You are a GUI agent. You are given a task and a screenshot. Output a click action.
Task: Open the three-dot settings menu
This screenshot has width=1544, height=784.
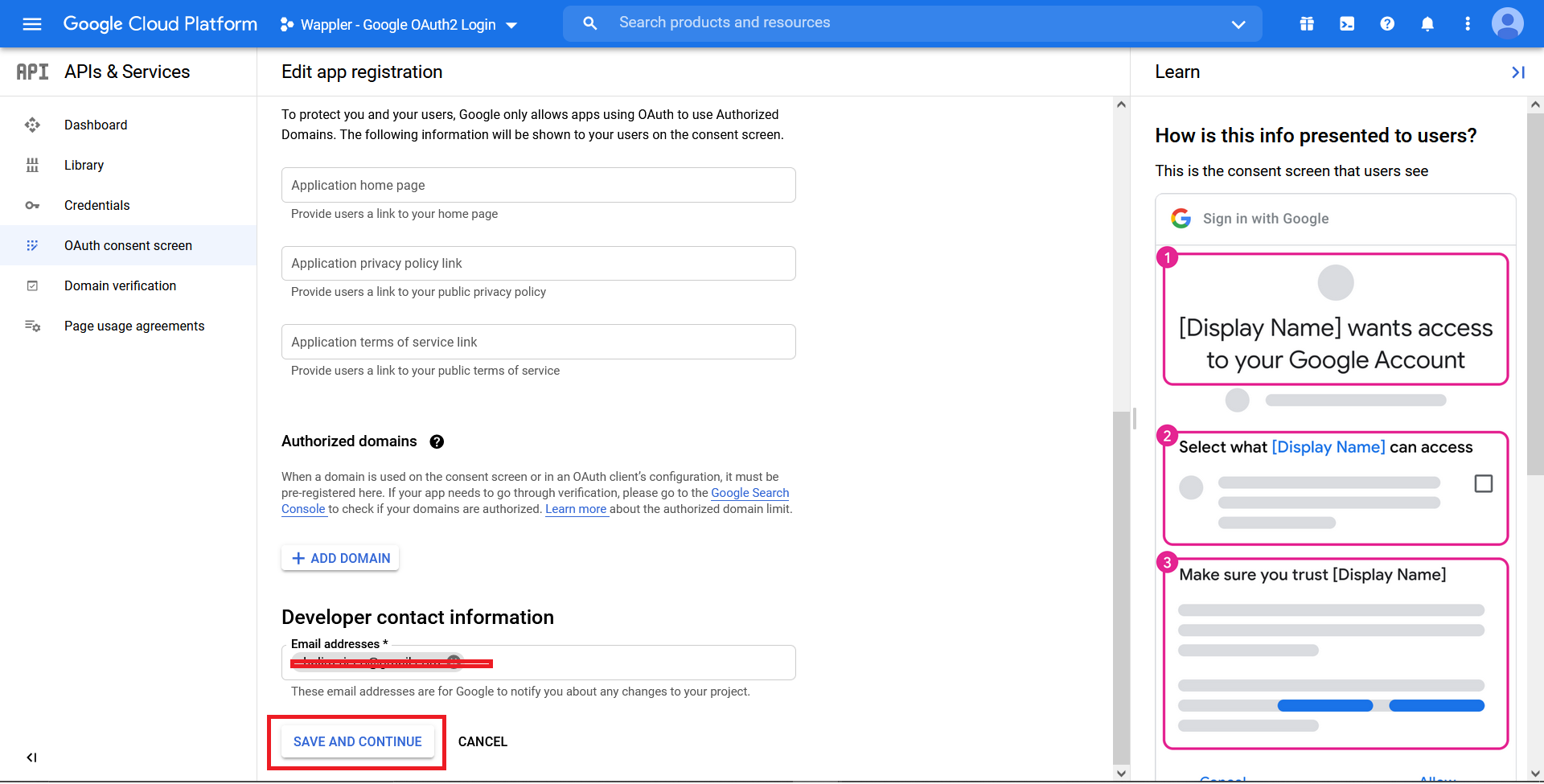click(x=1468, y=24)
